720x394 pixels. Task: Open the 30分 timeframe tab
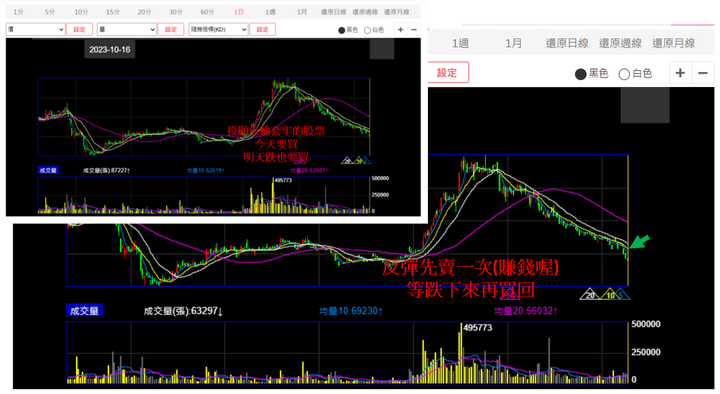pos(176,12)
